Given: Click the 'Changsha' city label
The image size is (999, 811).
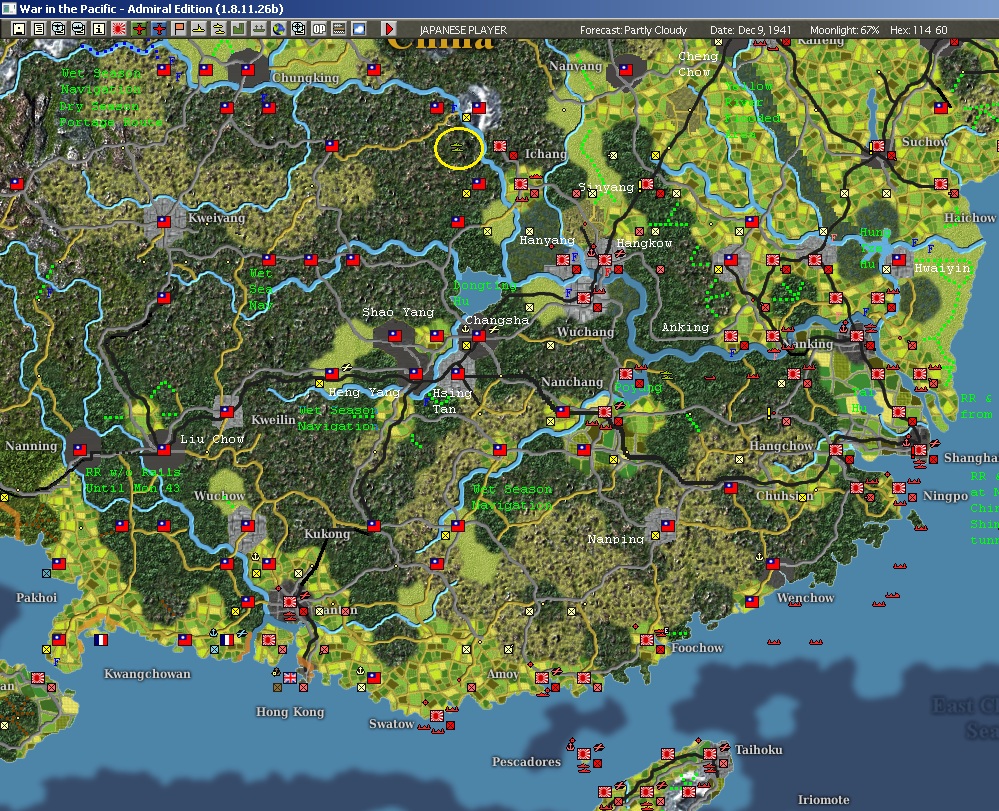Looking at the screenshot, I should 497,320.
